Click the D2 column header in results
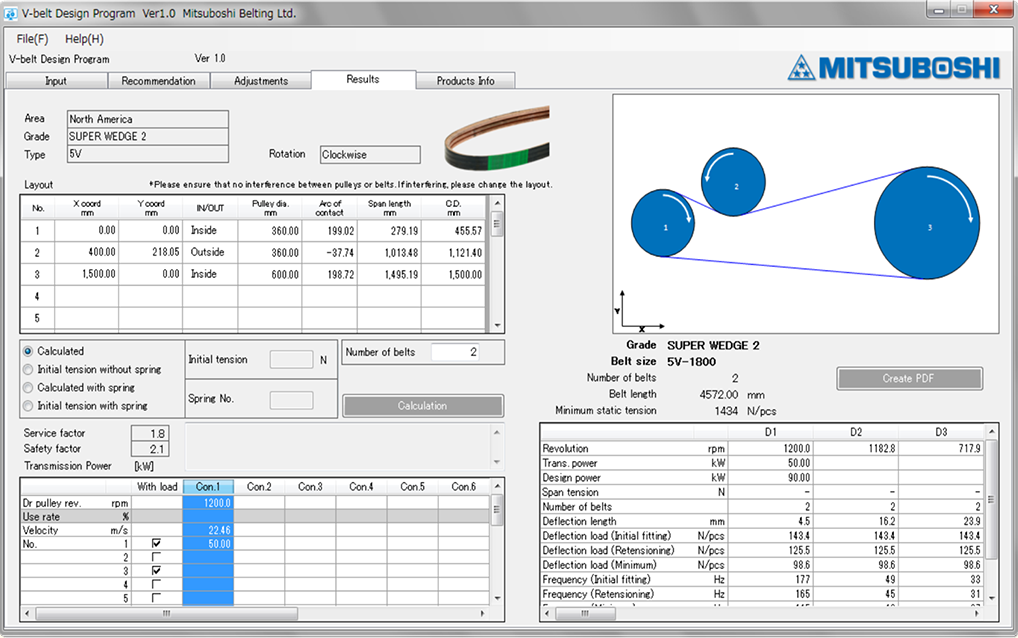Screen dimensions: 1018x638 coord(856,432)
